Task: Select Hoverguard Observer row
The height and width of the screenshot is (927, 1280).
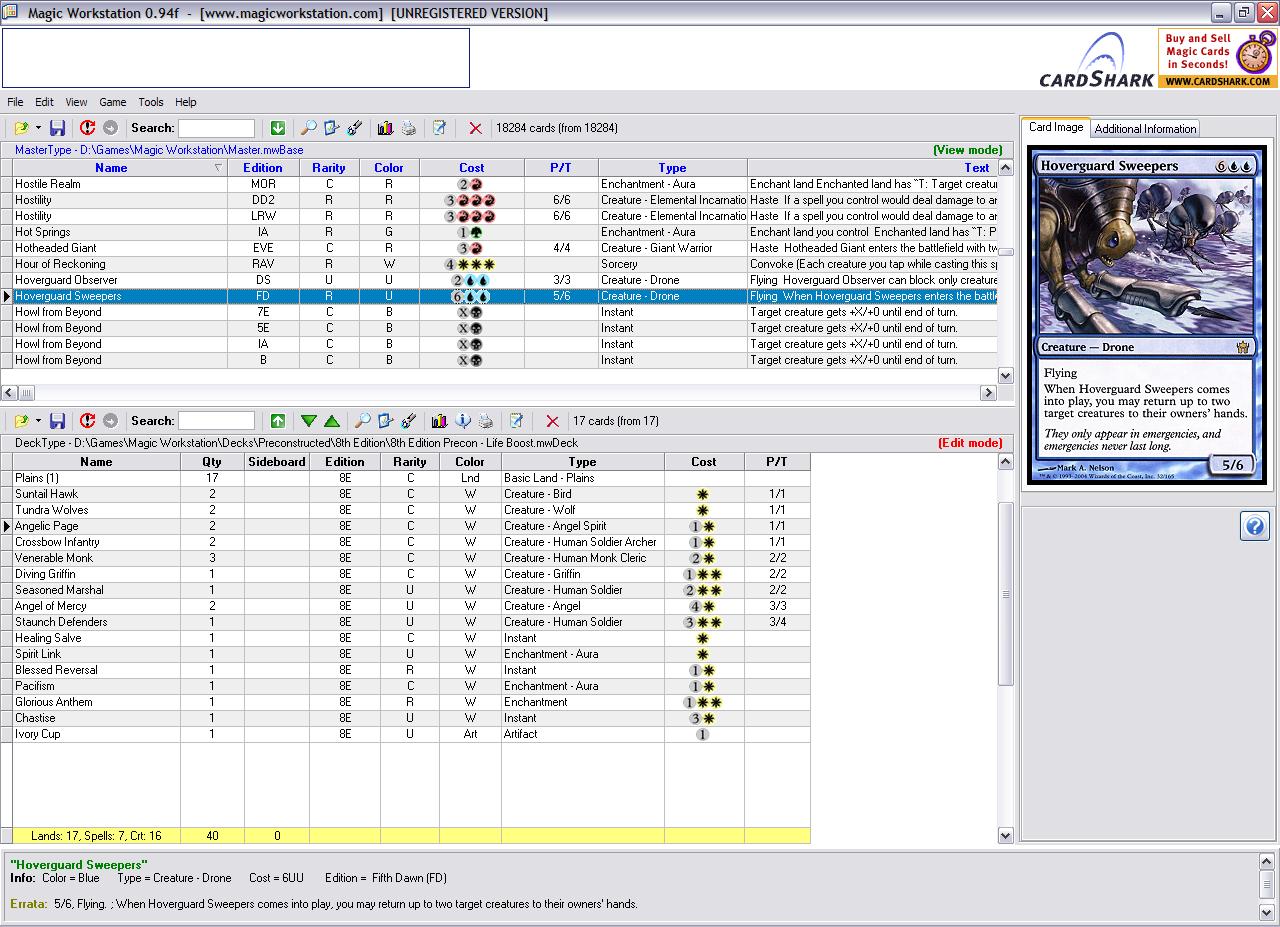Action: (x=505, y=280)
